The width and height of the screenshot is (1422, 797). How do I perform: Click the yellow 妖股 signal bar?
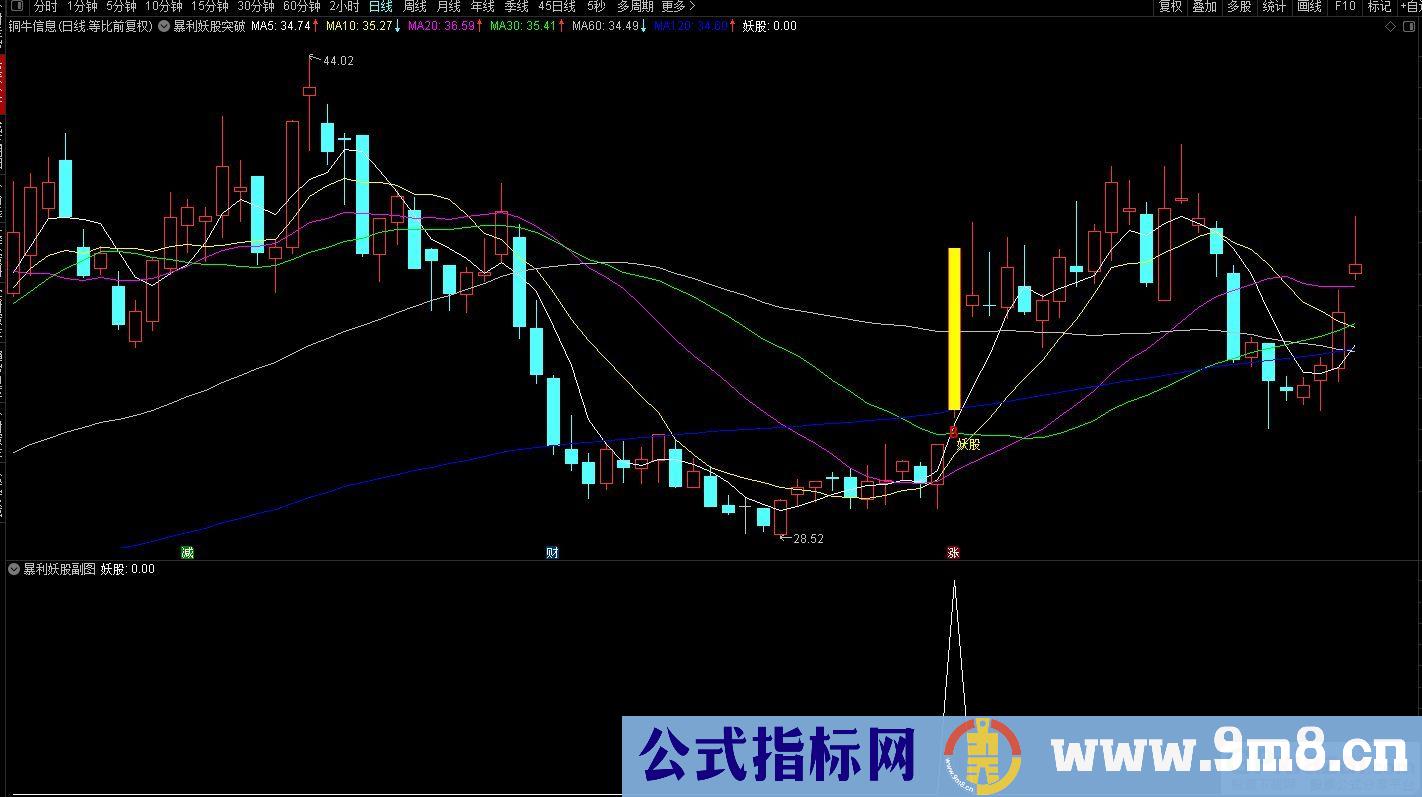(954, 329)
